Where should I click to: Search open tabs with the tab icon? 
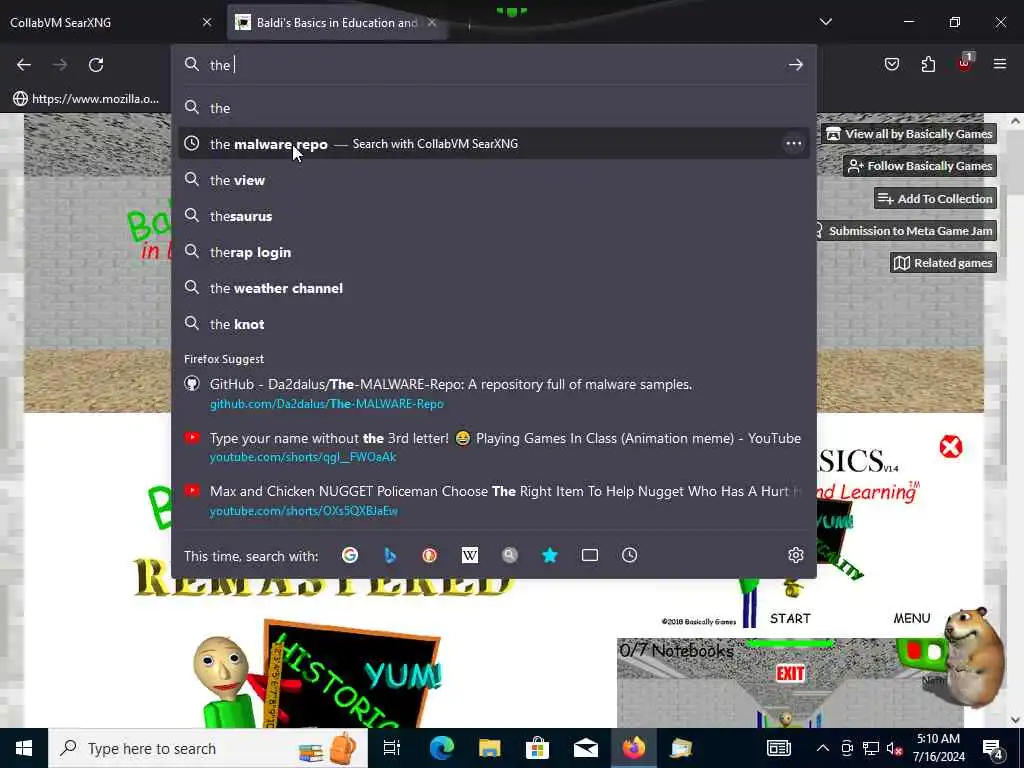click(590, 555)
